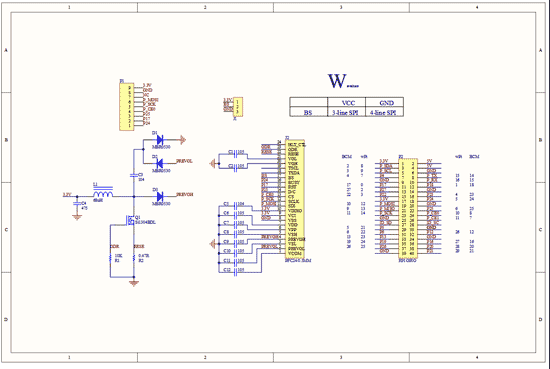Select capacitor C4 next to the 3.3V input
Screen dimensions: 550x369
77,203
